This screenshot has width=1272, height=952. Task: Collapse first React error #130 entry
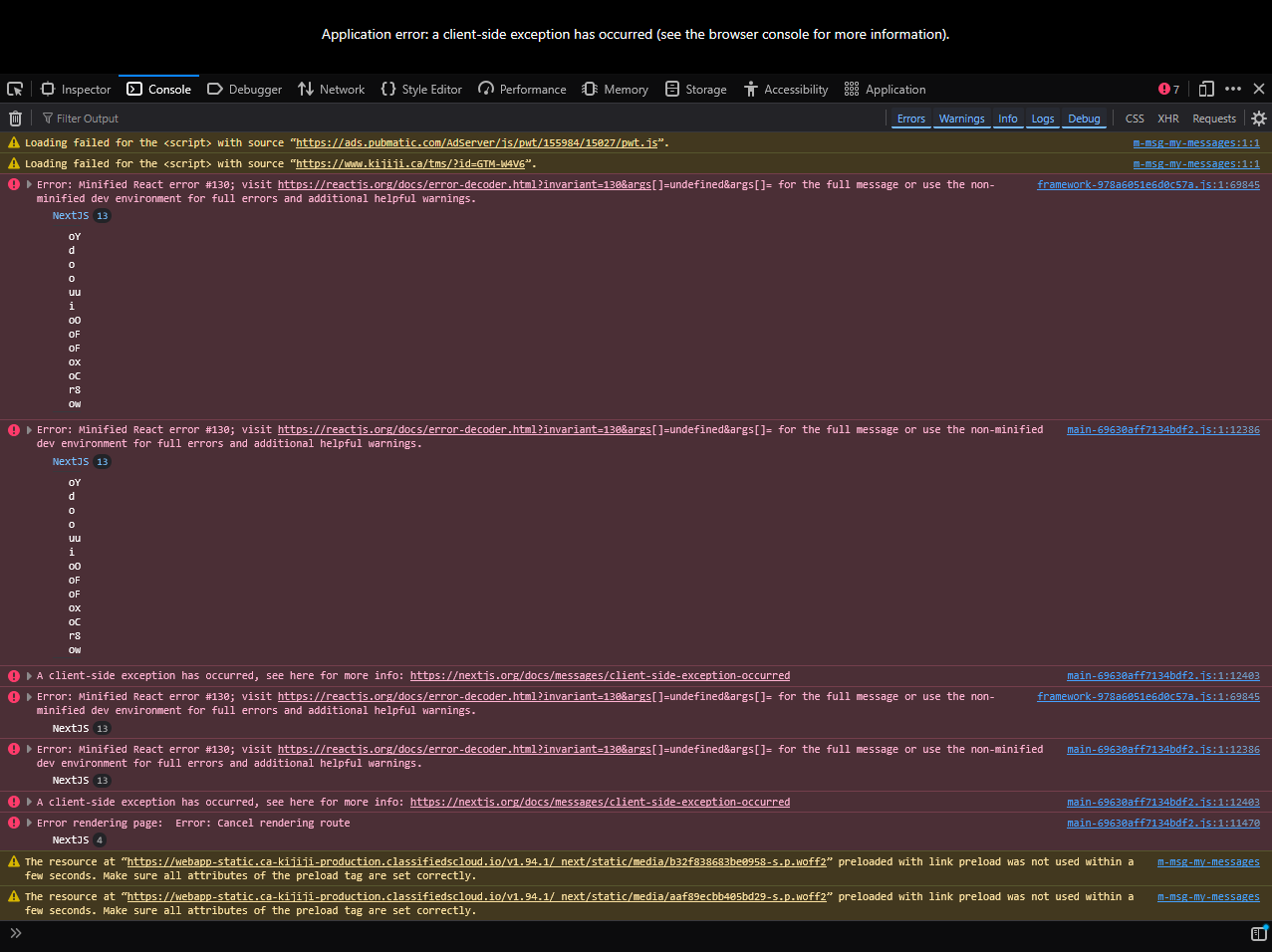pyautogui.click(x=29, y=185)
